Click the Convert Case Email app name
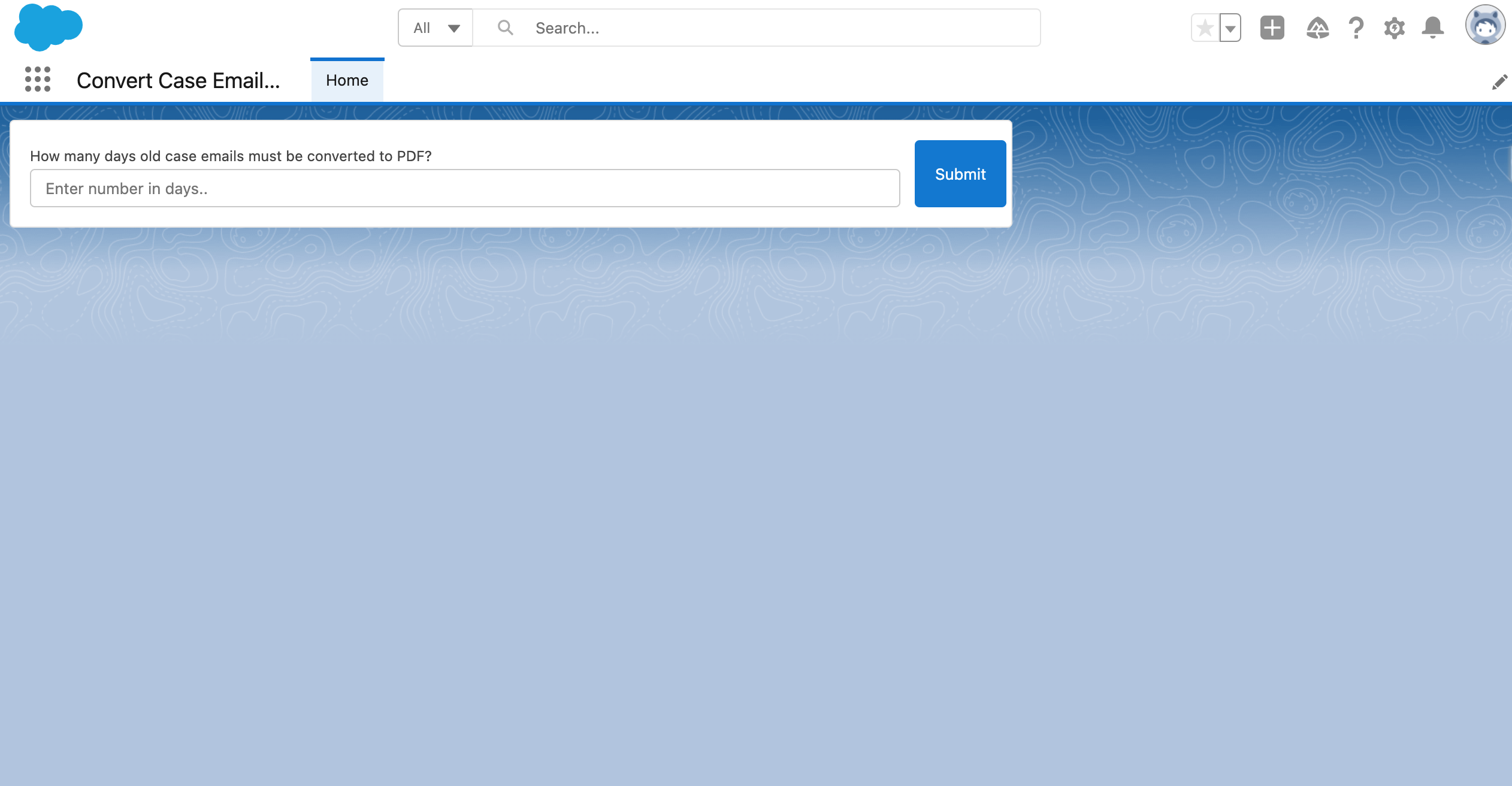Screen dimensions: 1512x786 tap(178, 81)
